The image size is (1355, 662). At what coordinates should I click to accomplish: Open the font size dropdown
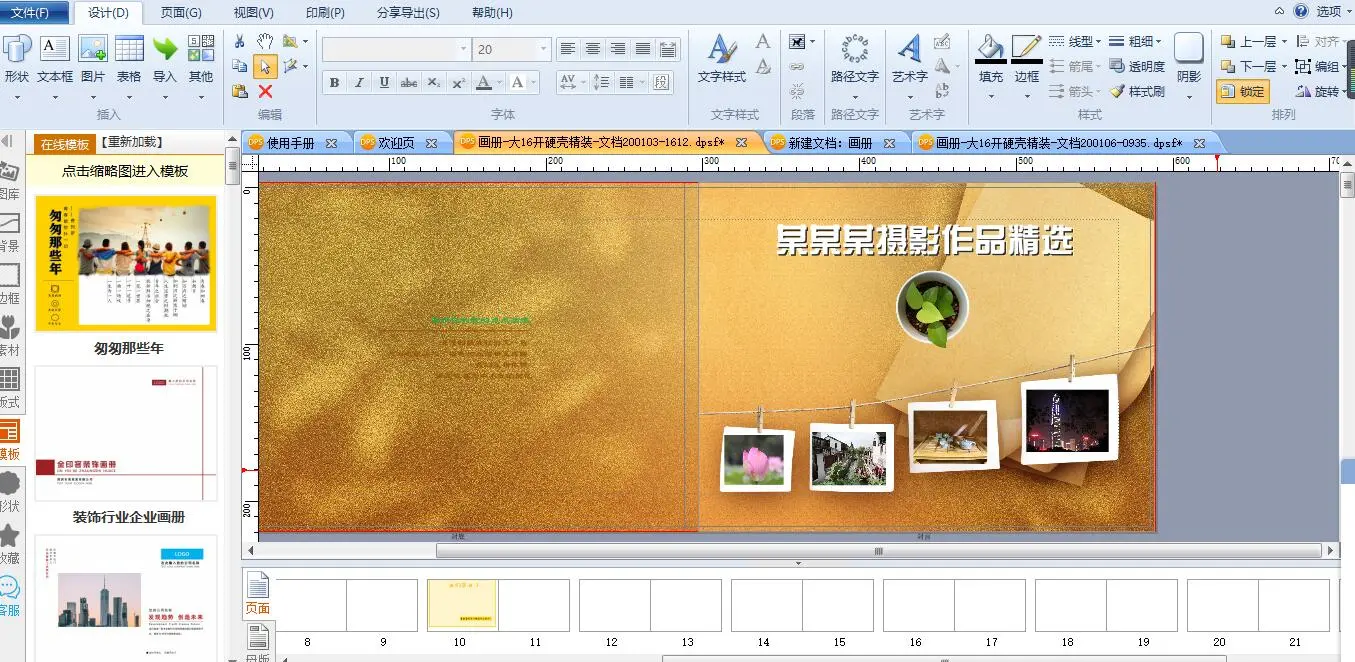544,49
